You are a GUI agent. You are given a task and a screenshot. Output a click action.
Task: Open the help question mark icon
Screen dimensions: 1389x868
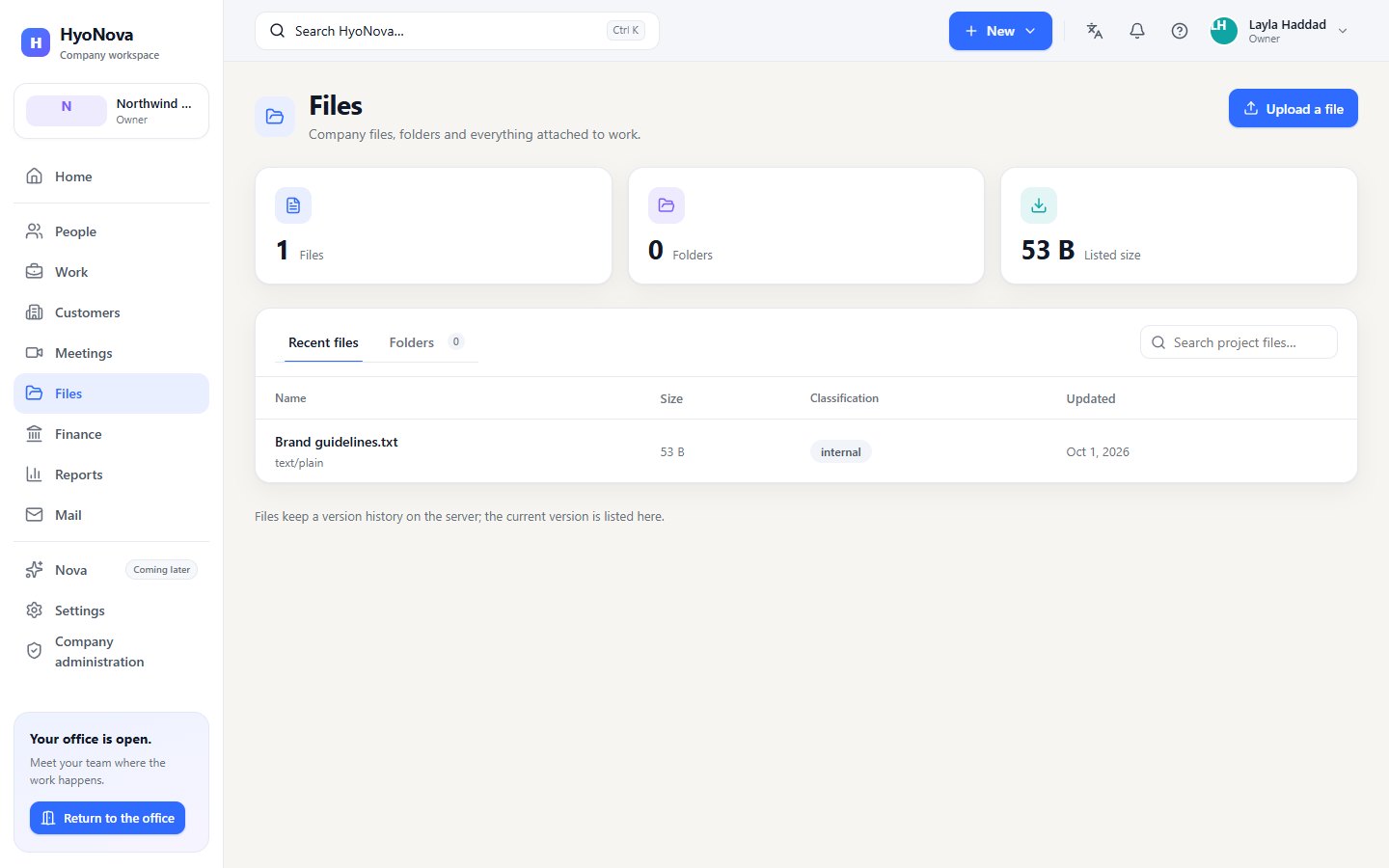(x=1180, y=31)
